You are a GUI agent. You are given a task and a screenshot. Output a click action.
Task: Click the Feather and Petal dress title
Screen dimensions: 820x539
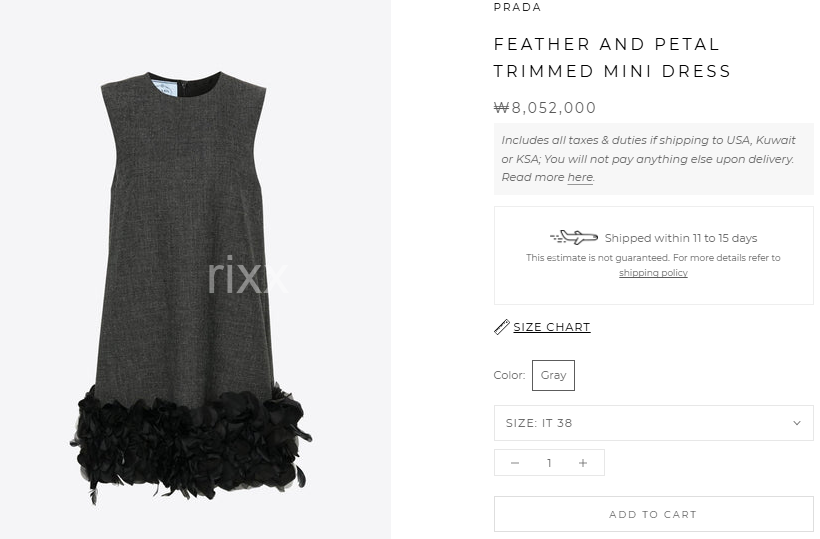612,58
